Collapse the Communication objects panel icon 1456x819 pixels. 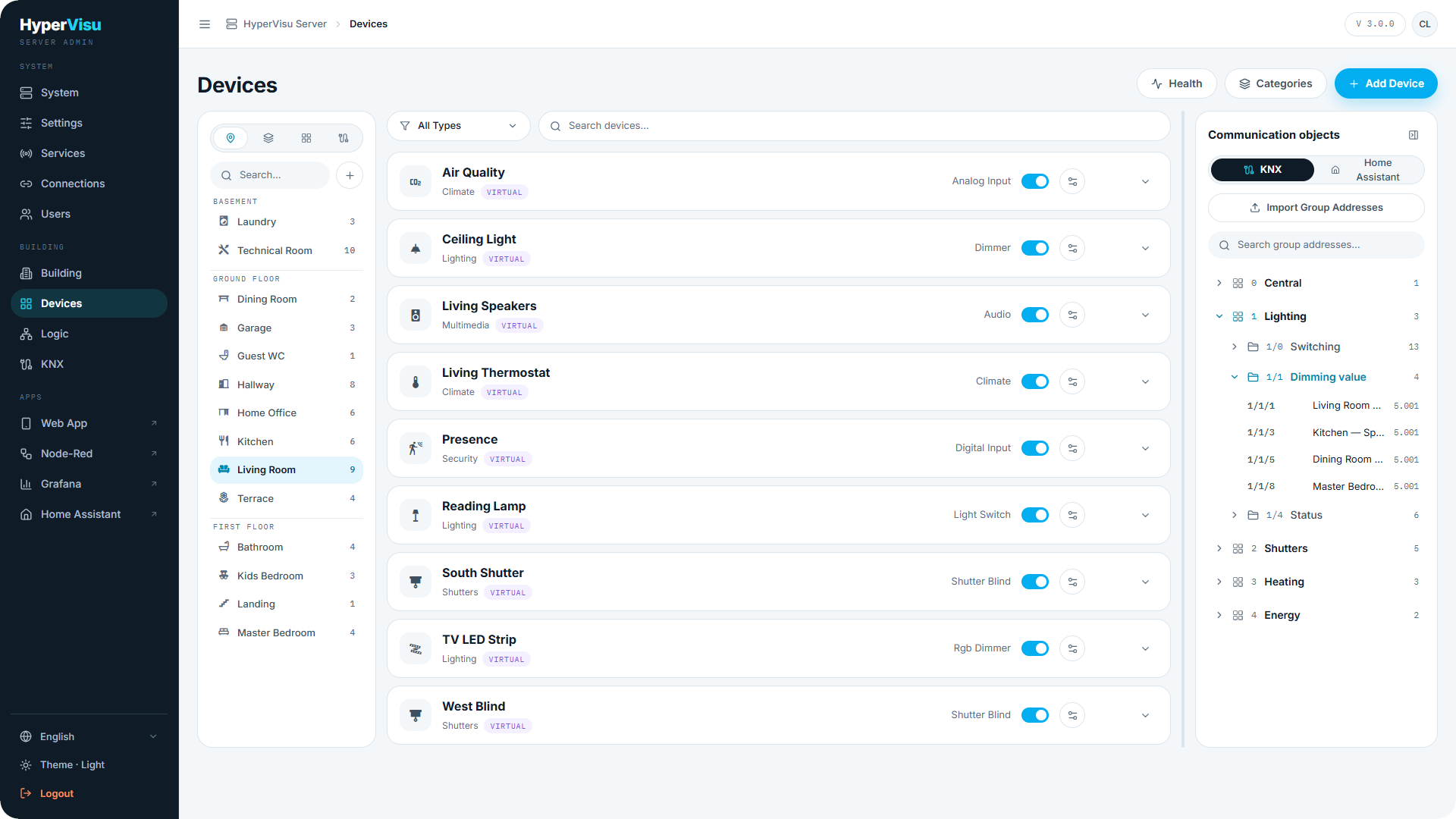(x=1414, y=135)
